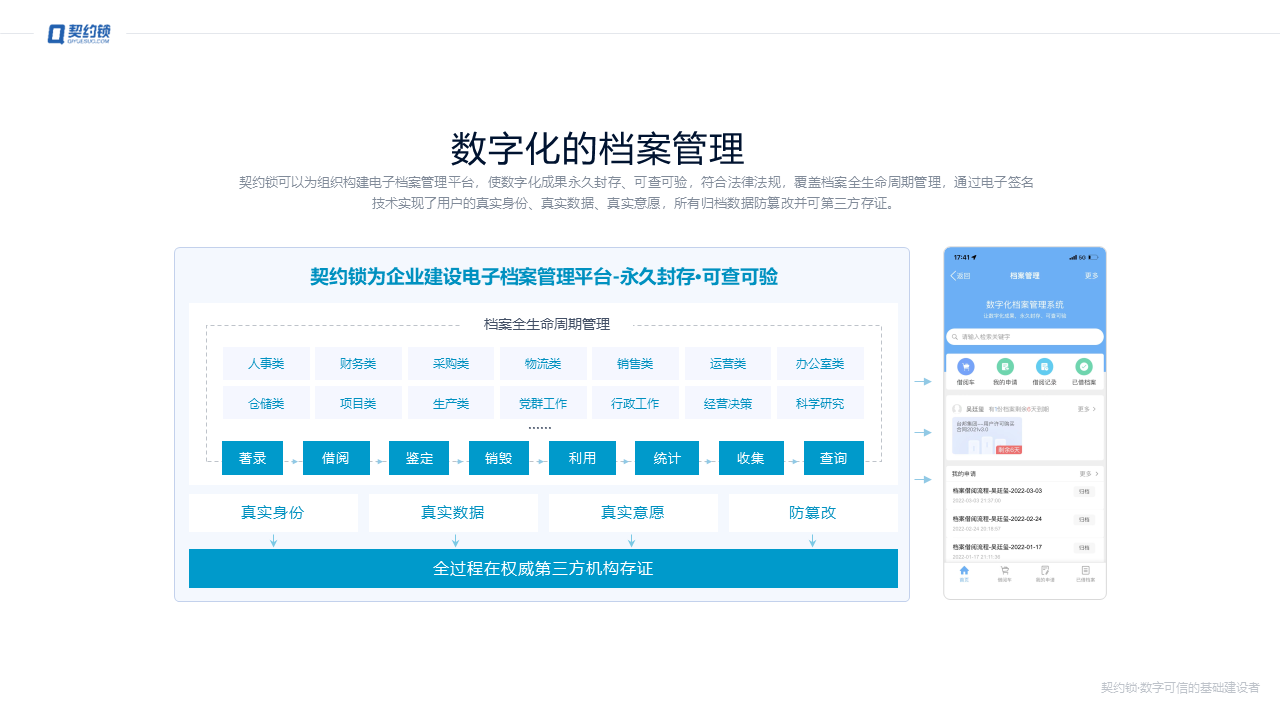Select the 销售类 archive category
The image size is (1280, 720).
[635, 364]
